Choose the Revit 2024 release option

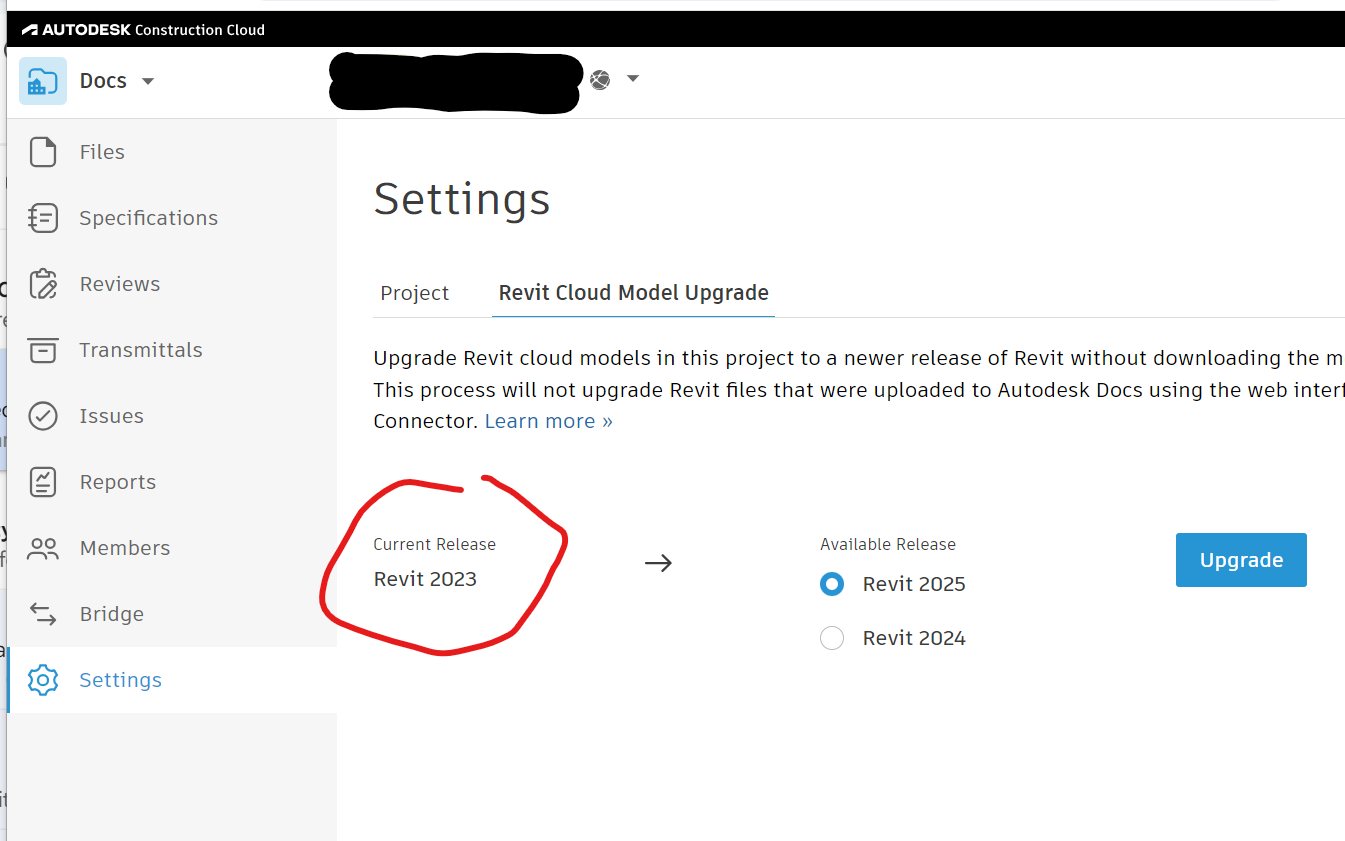click(832, 638)
